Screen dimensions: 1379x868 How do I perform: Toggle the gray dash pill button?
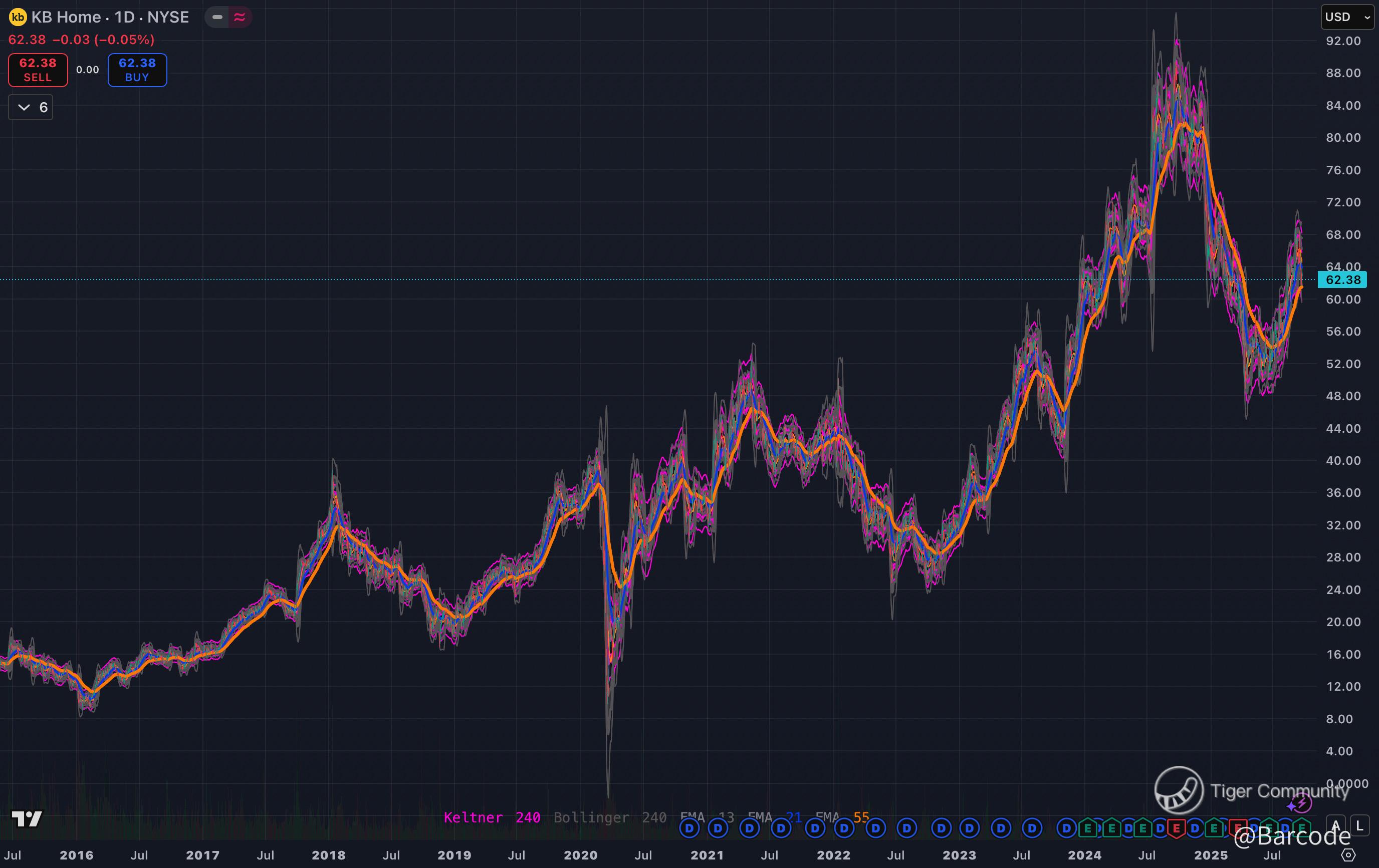coord(217,17)
